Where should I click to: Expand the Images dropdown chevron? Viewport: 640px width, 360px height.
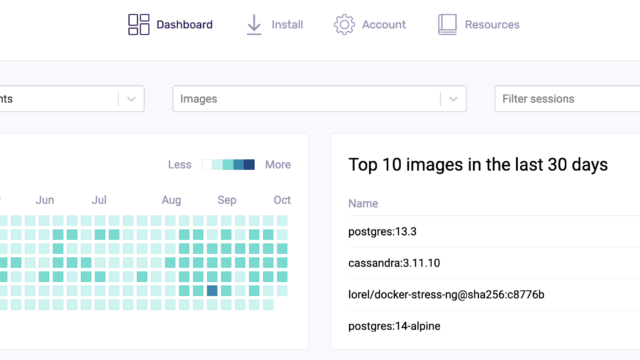[x=453, y=99]
